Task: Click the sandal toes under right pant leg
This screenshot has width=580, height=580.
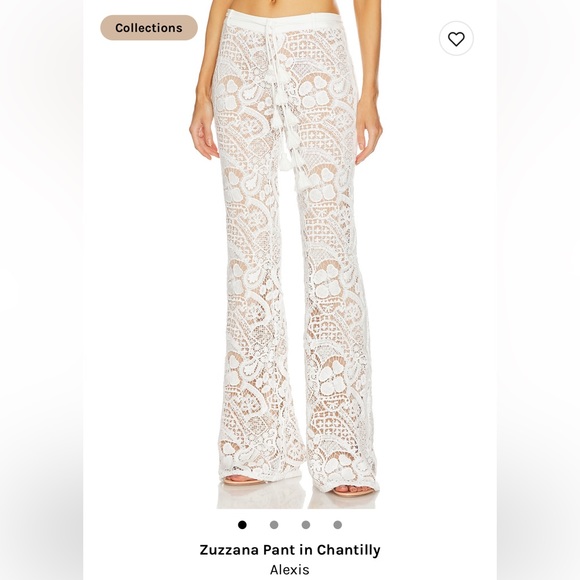Action: (x=353, y=490)
